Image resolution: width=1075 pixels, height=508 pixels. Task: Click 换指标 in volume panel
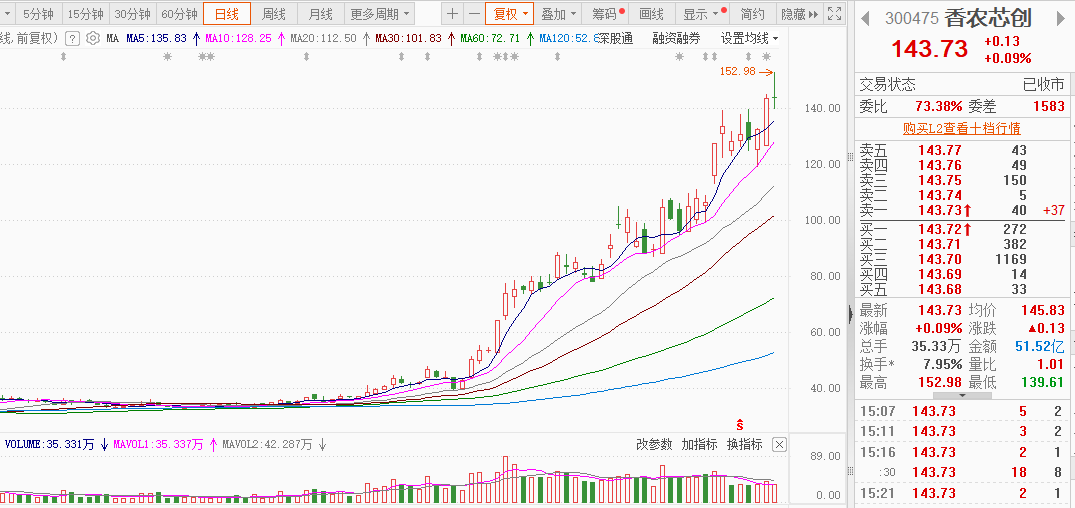(x=745, y=444)
